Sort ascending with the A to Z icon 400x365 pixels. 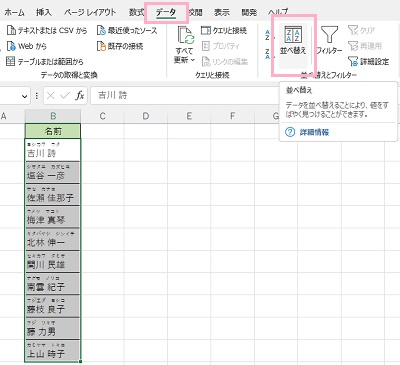267,35
